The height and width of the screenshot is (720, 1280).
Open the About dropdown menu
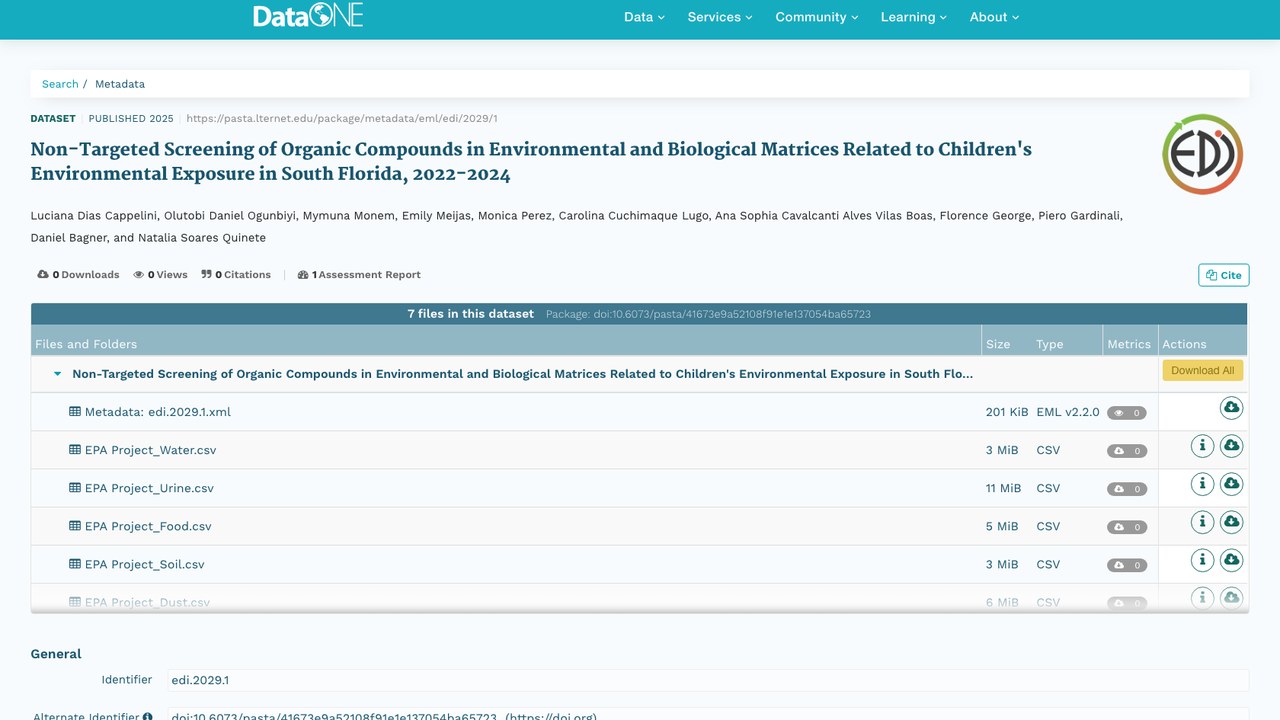click(994, 17)
